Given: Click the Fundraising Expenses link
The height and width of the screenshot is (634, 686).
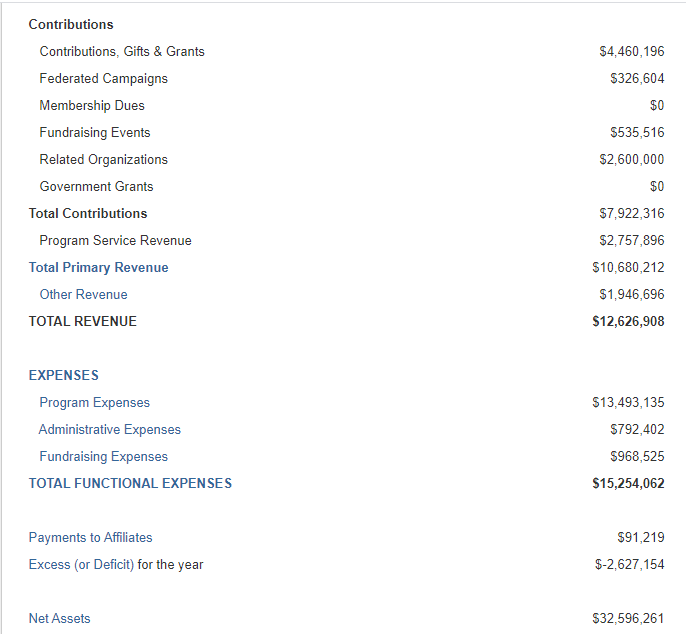Looking at the screenshot, I should click(104, 457).
